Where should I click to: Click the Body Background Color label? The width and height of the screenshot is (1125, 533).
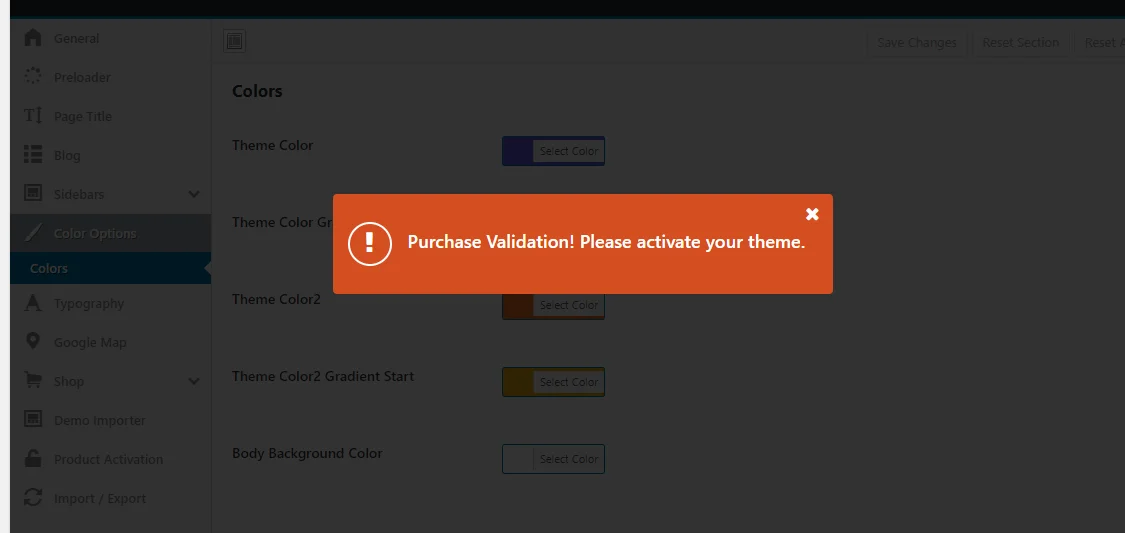pyautogui.click(x=307, y=453)
